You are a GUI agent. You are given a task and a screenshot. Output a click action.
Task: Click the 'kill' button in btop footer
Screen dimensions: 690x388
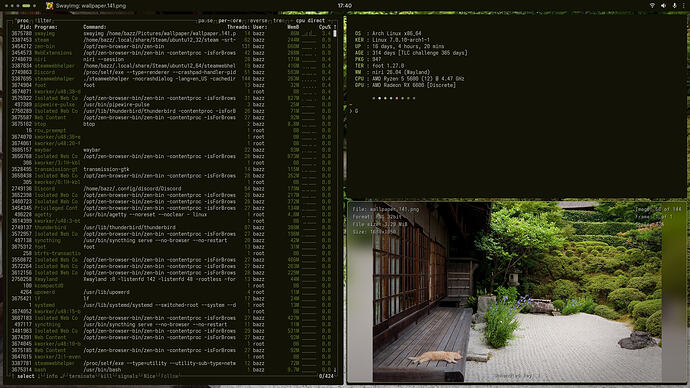(x=107, y=376)
